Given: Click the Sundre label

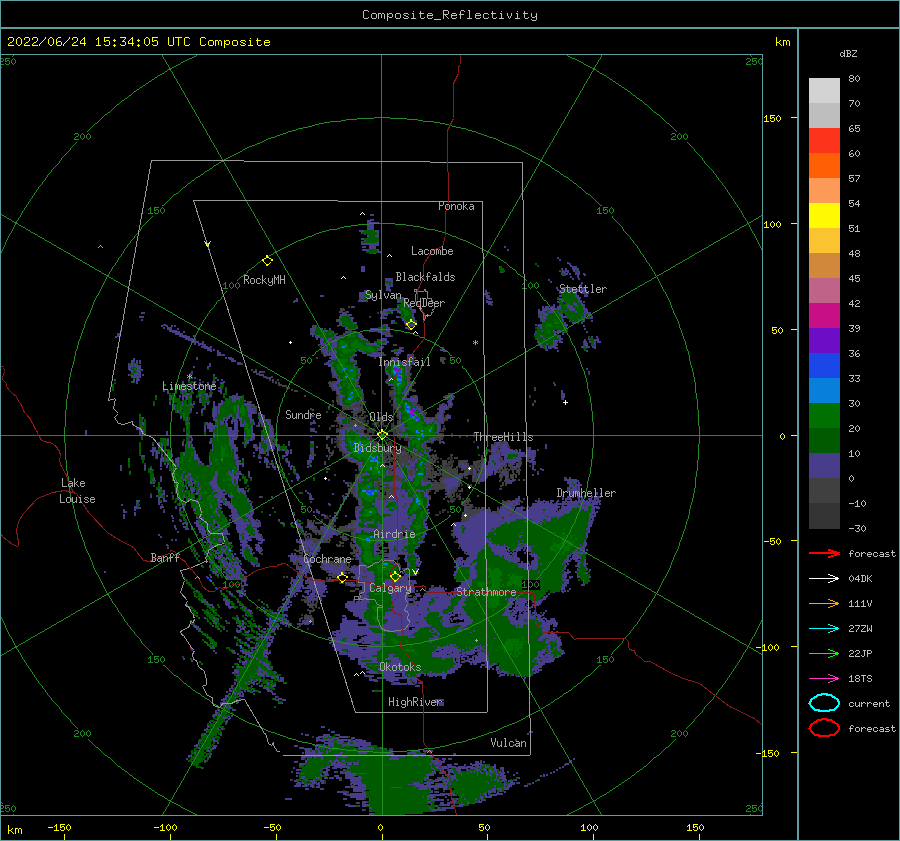Looking at the screenshot, I should pos(303,415).
